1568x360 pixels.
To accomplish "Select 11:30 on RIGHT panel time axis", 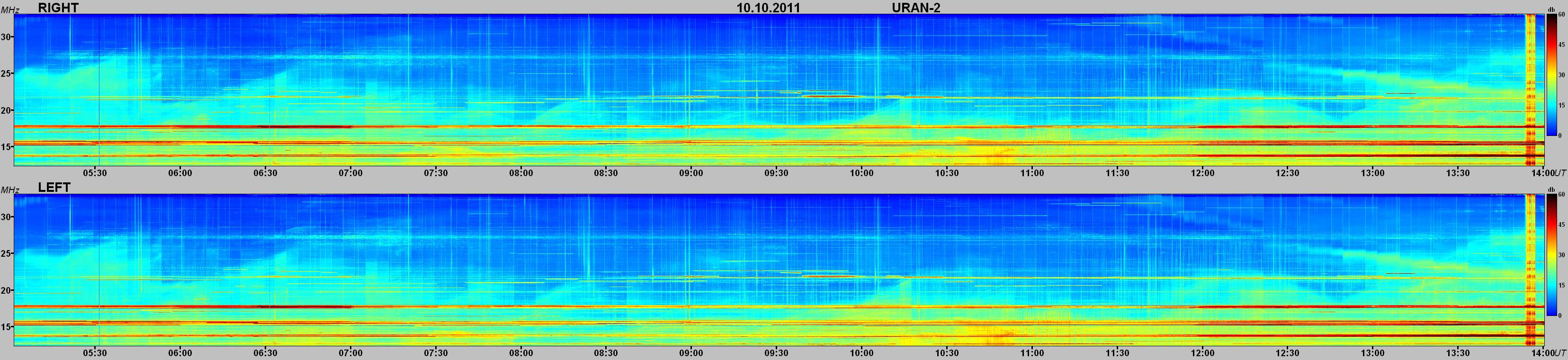I will [x=1118, y=173].
